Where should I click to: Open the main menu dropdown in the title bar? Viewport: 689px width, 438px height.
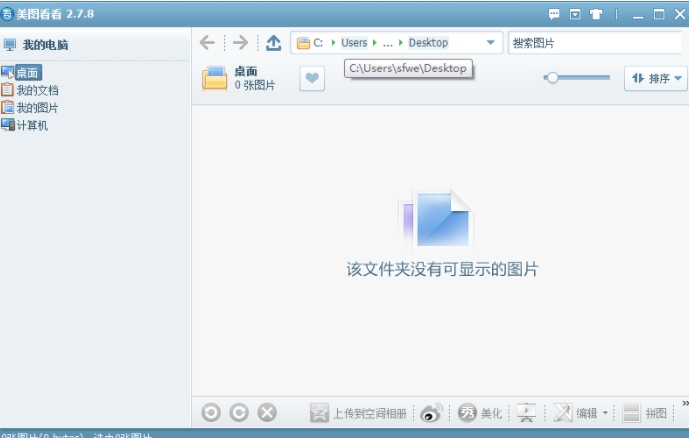point(575,14)
